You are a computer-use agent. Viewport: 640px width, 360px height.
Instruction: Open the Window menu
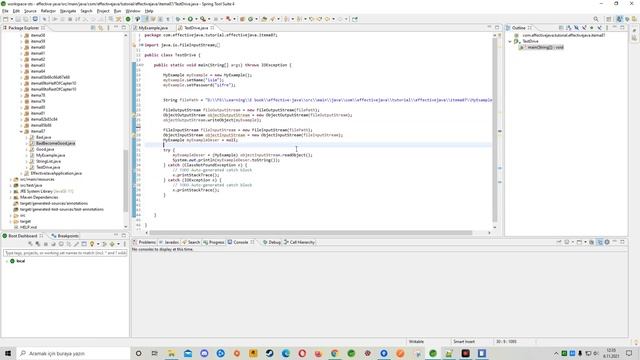(x=133, y=11)
